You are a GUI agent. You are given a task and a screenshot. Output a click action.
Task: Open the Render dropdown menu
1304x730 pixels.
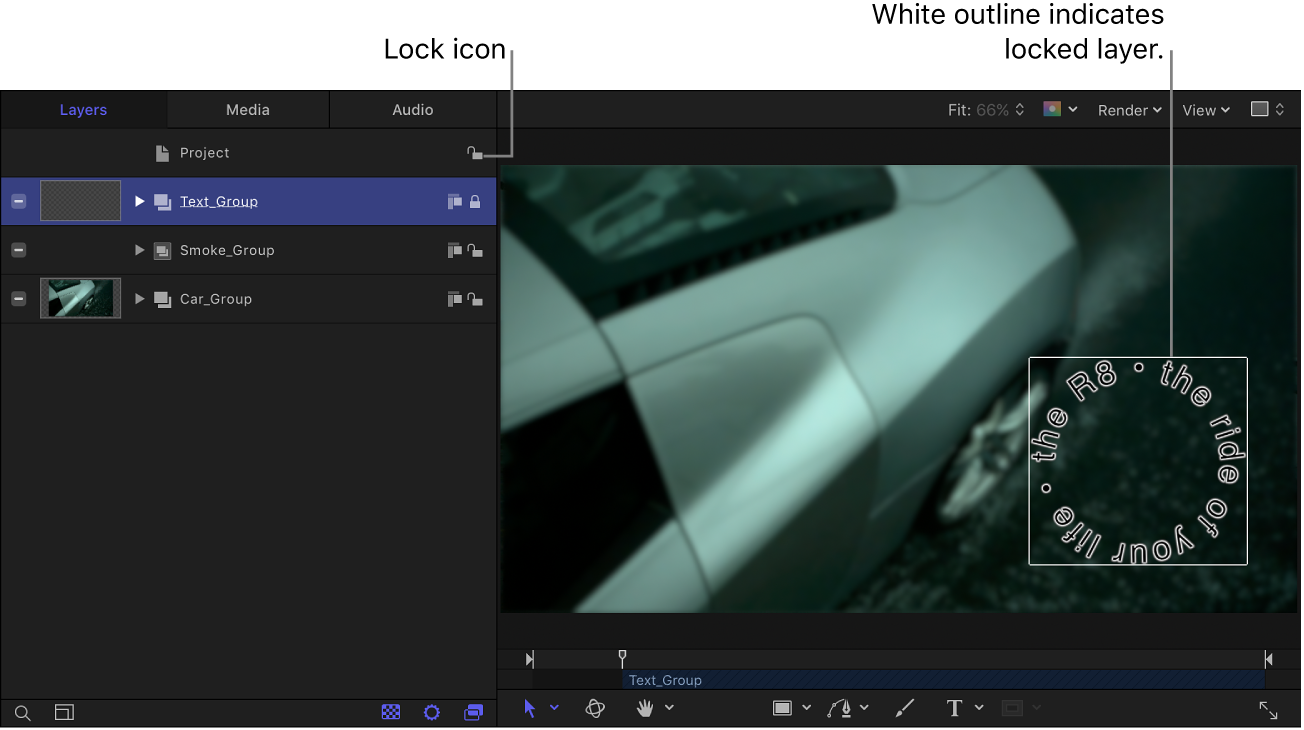pos(1129,110)
